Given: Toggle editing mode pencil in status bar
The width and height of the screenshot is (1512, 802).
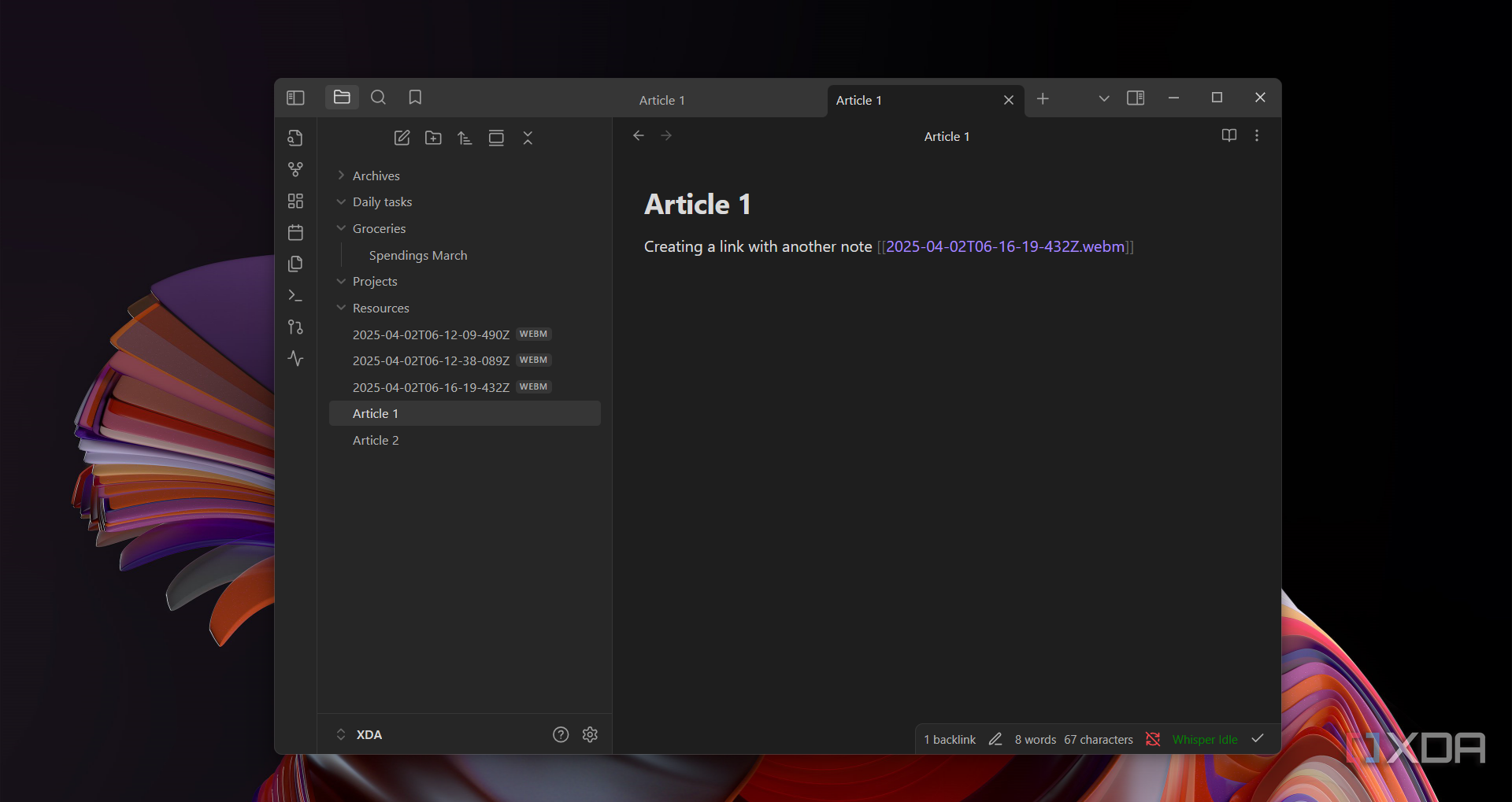Looking at the screenshot, I should [995, 739].
